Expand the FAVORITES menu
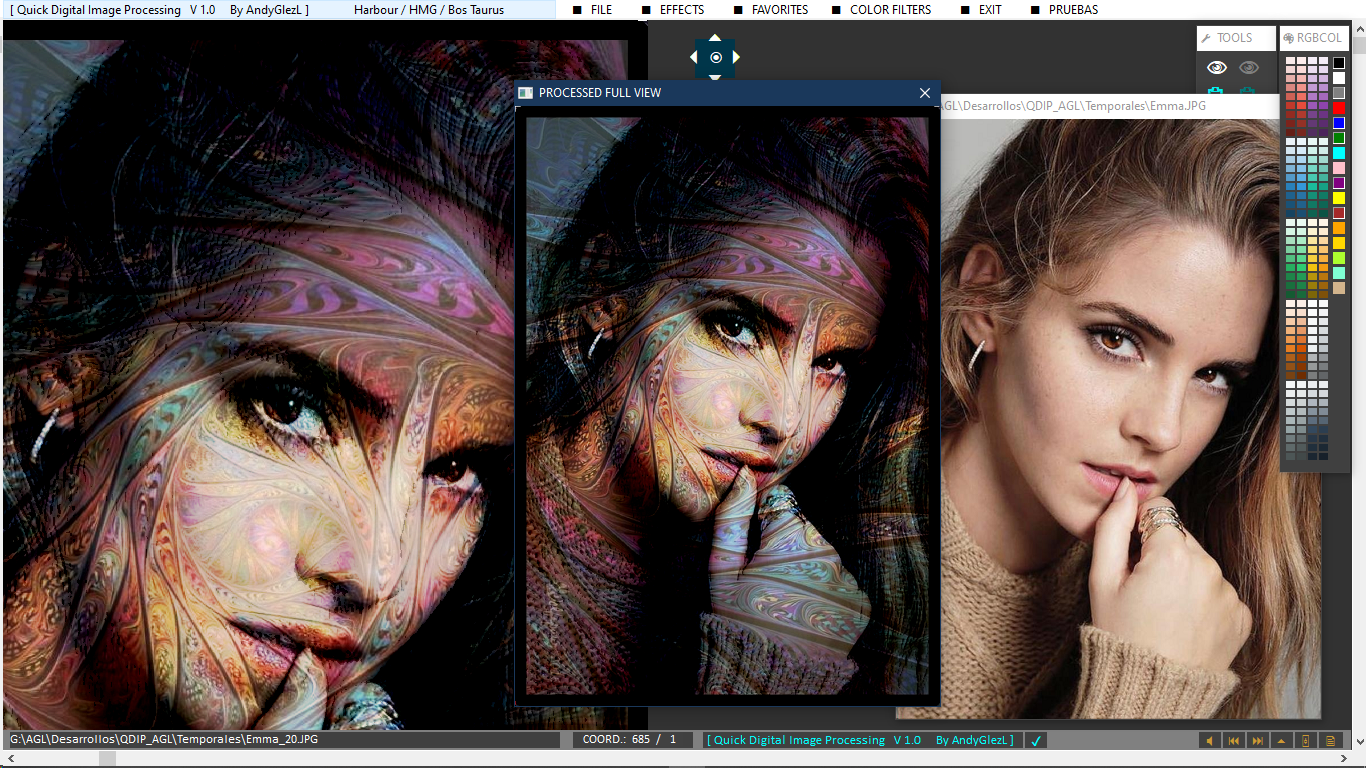This screenshot has width=1366, height=768. click(x=779, y=10)
